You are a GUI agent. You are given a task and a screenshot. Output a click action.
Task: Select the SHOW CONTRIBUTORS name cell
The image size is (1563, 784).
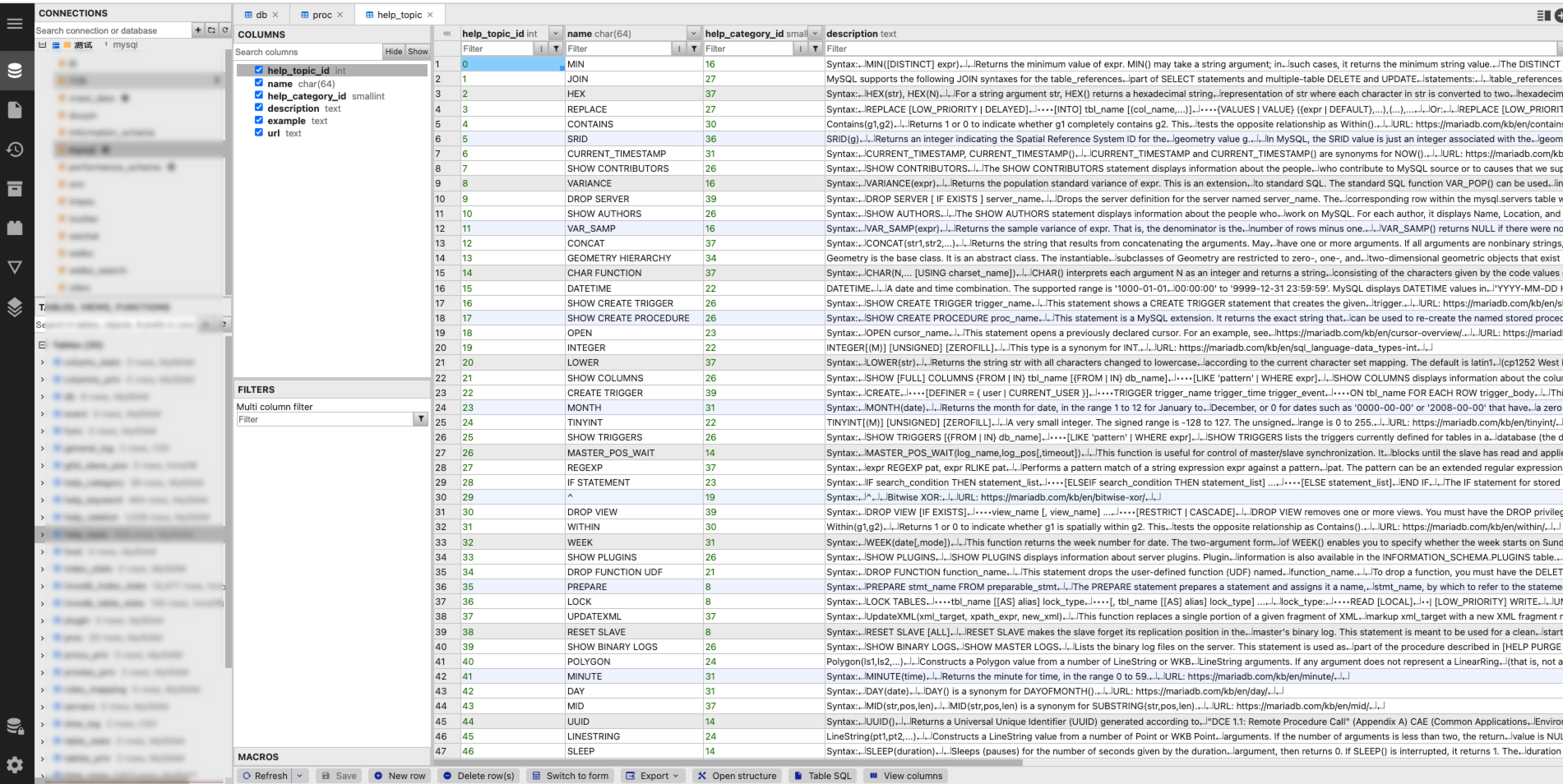tap(634, 168)
